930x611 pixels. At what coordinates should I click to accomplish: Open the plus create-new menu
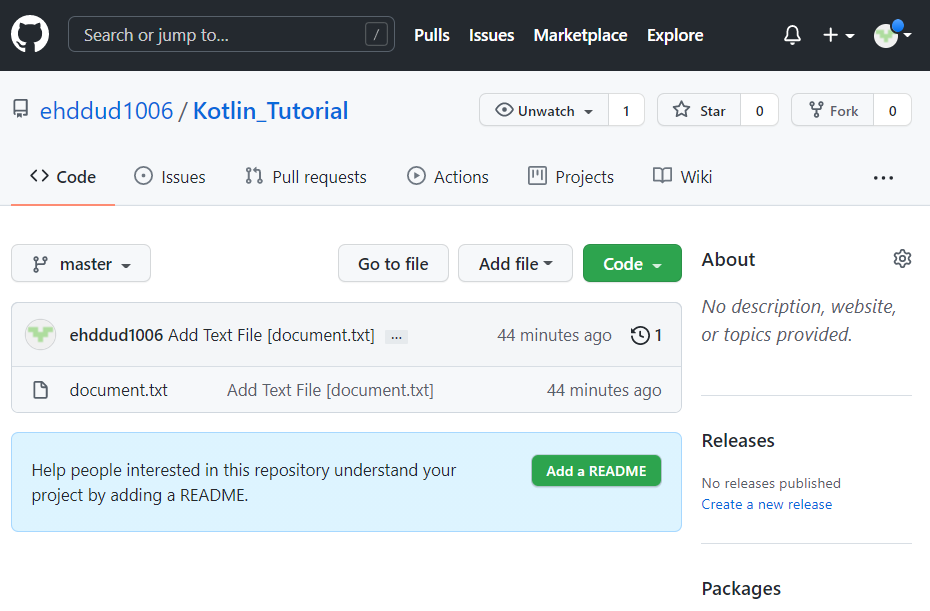click(x=838, y=35)
